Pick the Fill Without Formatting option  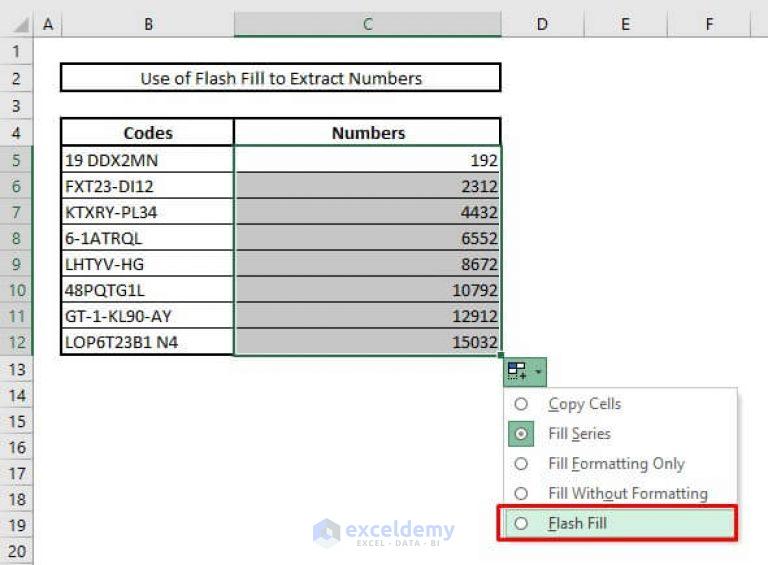tap(620, 494)
